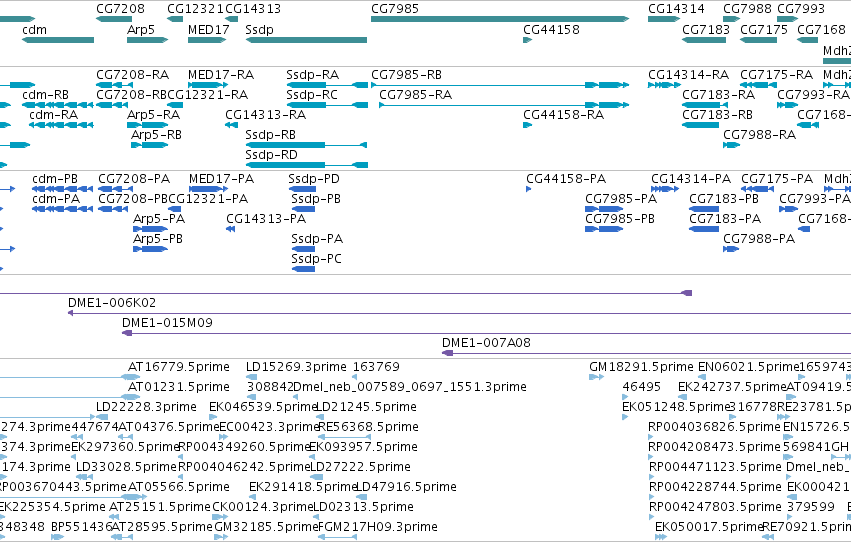Click the CG7988-PA protein label

(759, 238)
